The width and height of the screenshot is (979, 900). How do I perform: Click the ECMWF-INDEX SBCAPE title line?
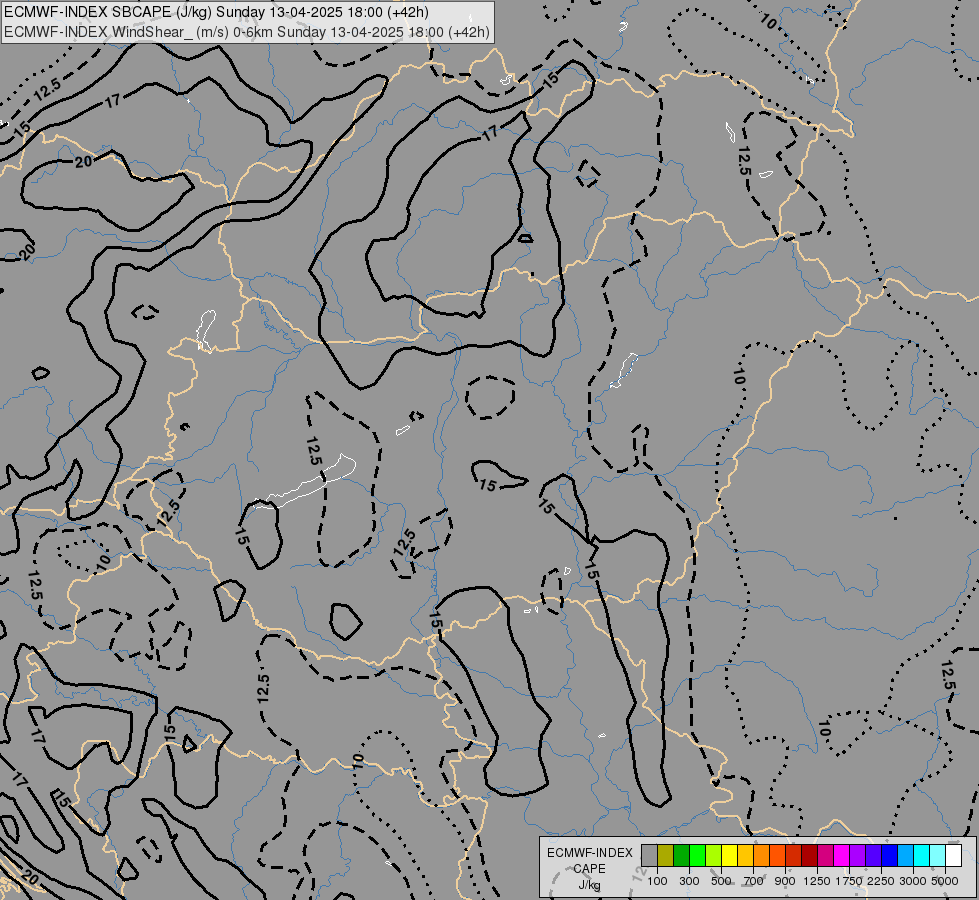click(x=216, y=12)
